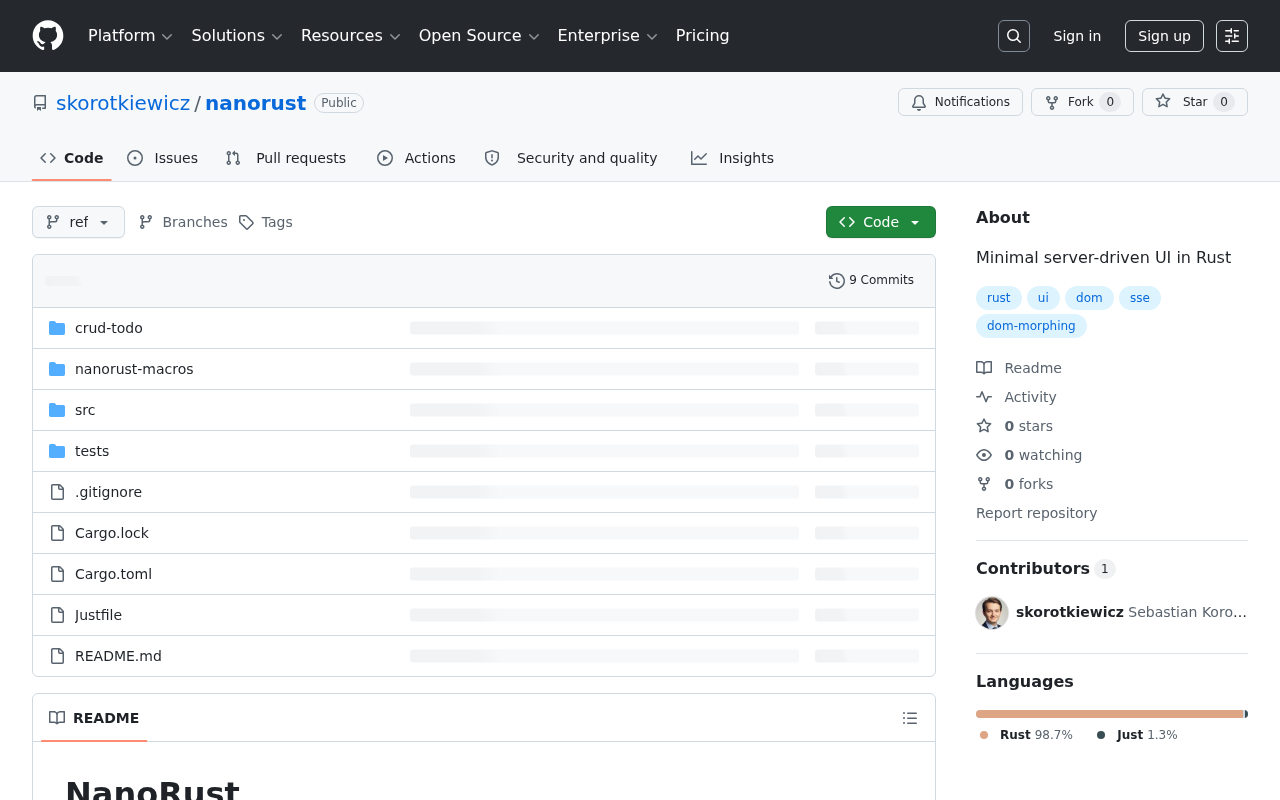The image size is (1280, 800).
Task: Expand the Enterprise menu
Action: coord(608,36)
